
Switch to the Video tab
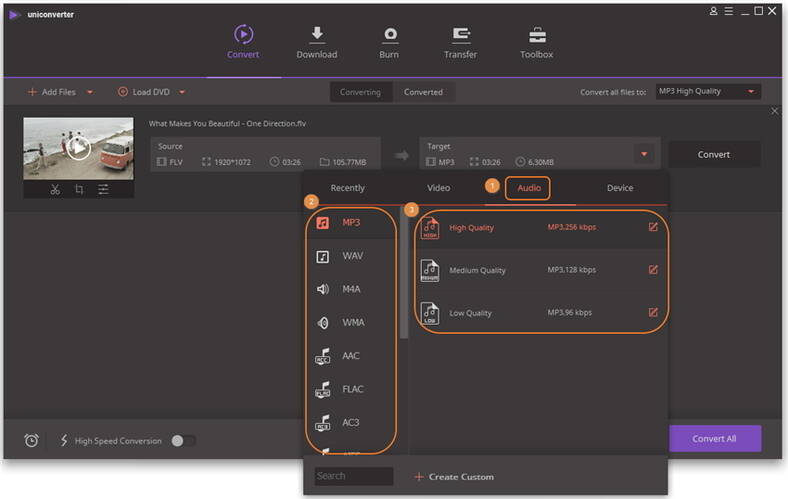pyautogui.click(x=439, y=188)
